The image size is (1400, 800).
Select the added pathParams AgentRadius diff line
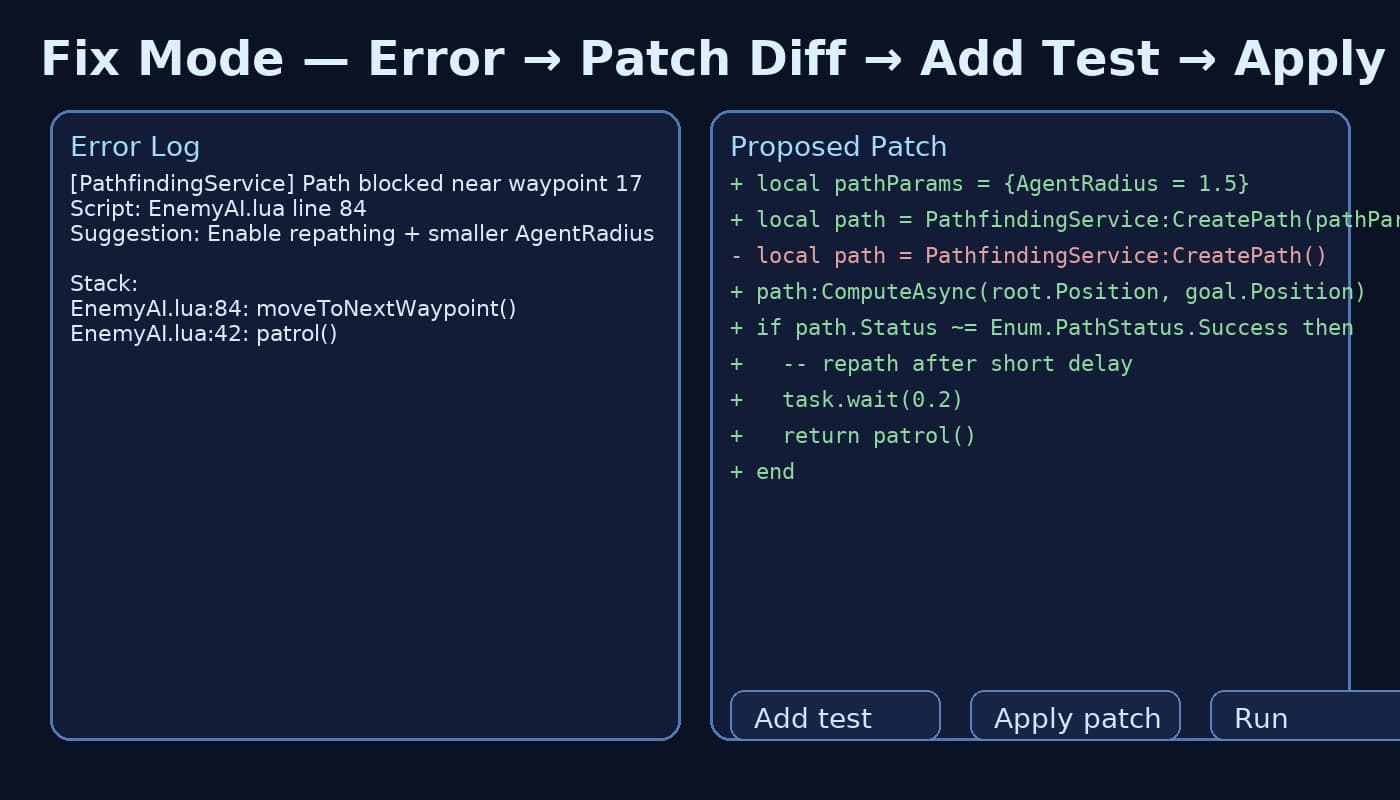[x=990, y=184]
